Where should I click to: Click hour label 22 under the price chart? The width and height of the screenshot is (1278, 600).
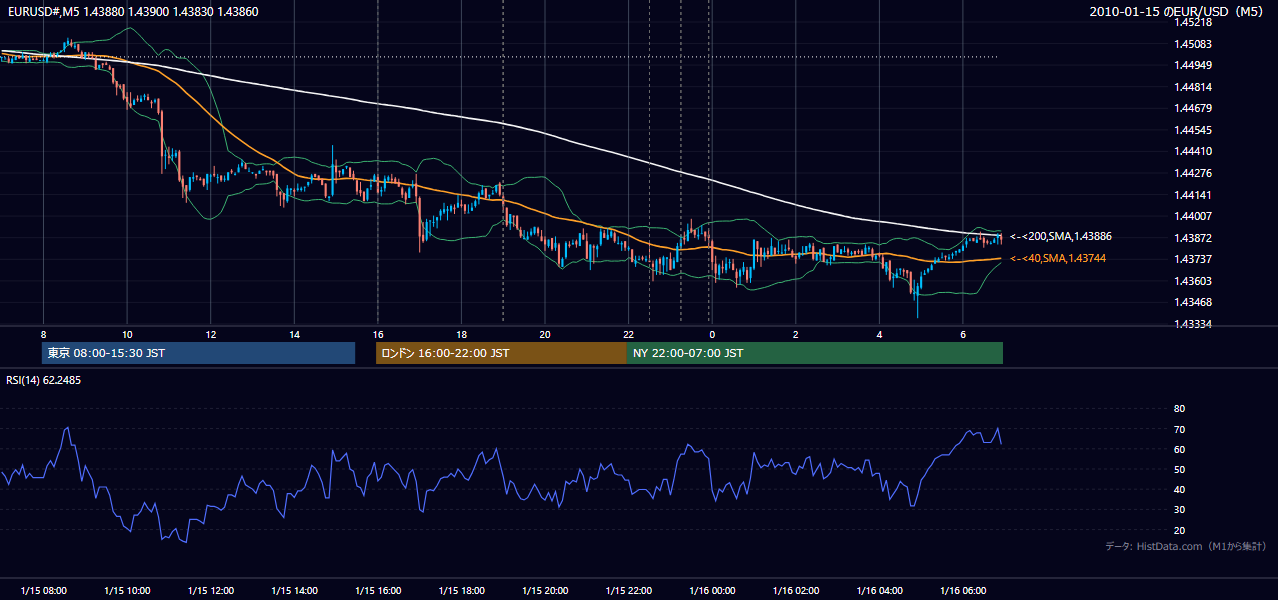coord(628,334)
